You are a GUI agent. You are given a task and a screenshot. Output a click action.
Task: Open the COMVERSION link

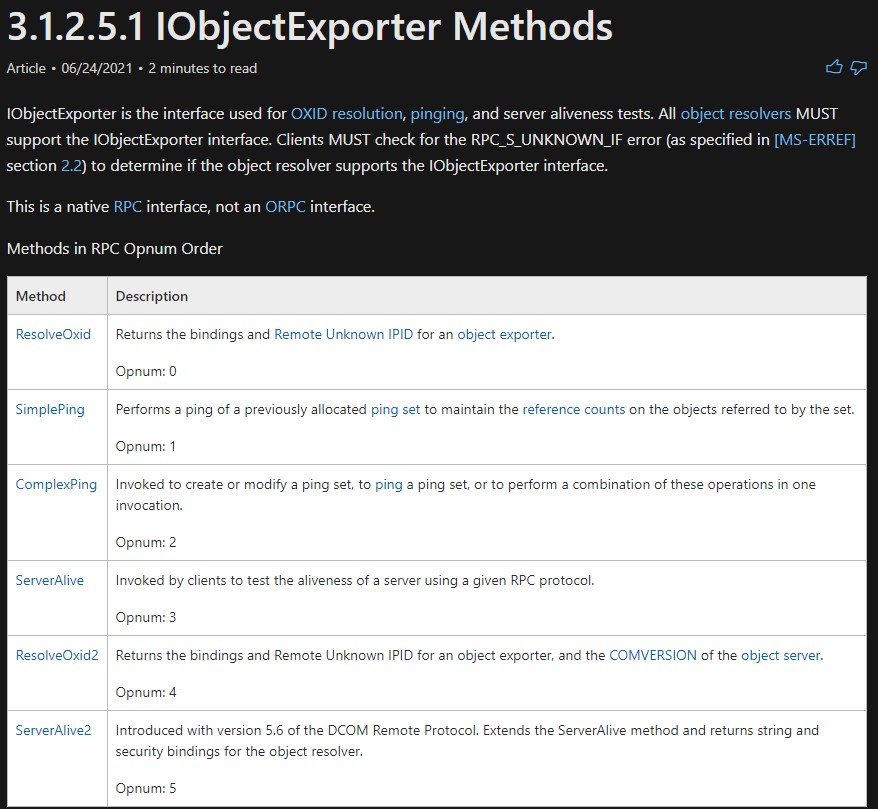click(x=653, y=655)
